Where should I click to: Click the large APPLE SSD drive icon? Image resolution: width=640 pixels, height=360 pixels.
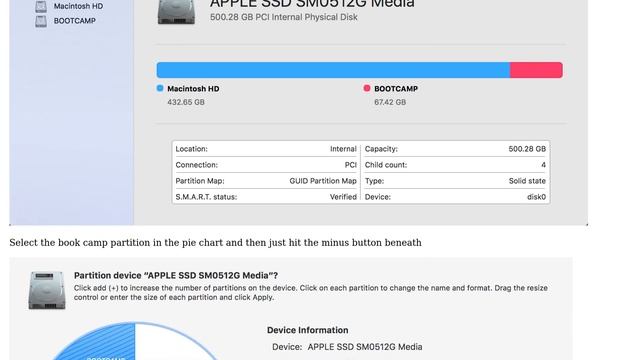tap(176, 12)
